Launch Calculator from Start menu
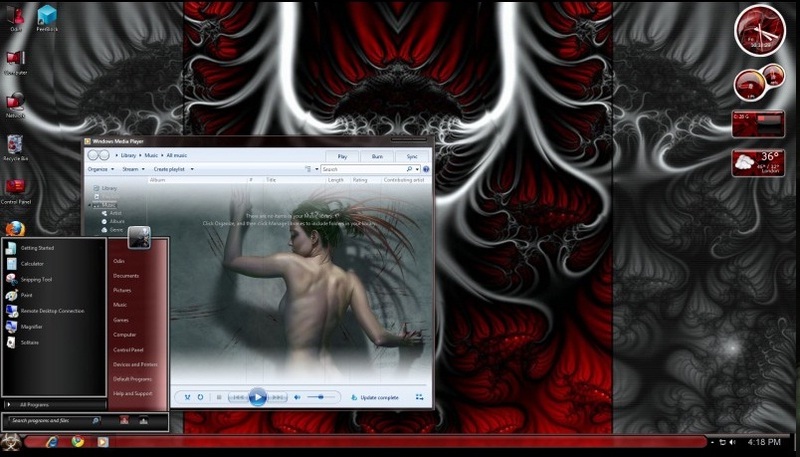The image size is (800, 457). (x=54, y=264)
